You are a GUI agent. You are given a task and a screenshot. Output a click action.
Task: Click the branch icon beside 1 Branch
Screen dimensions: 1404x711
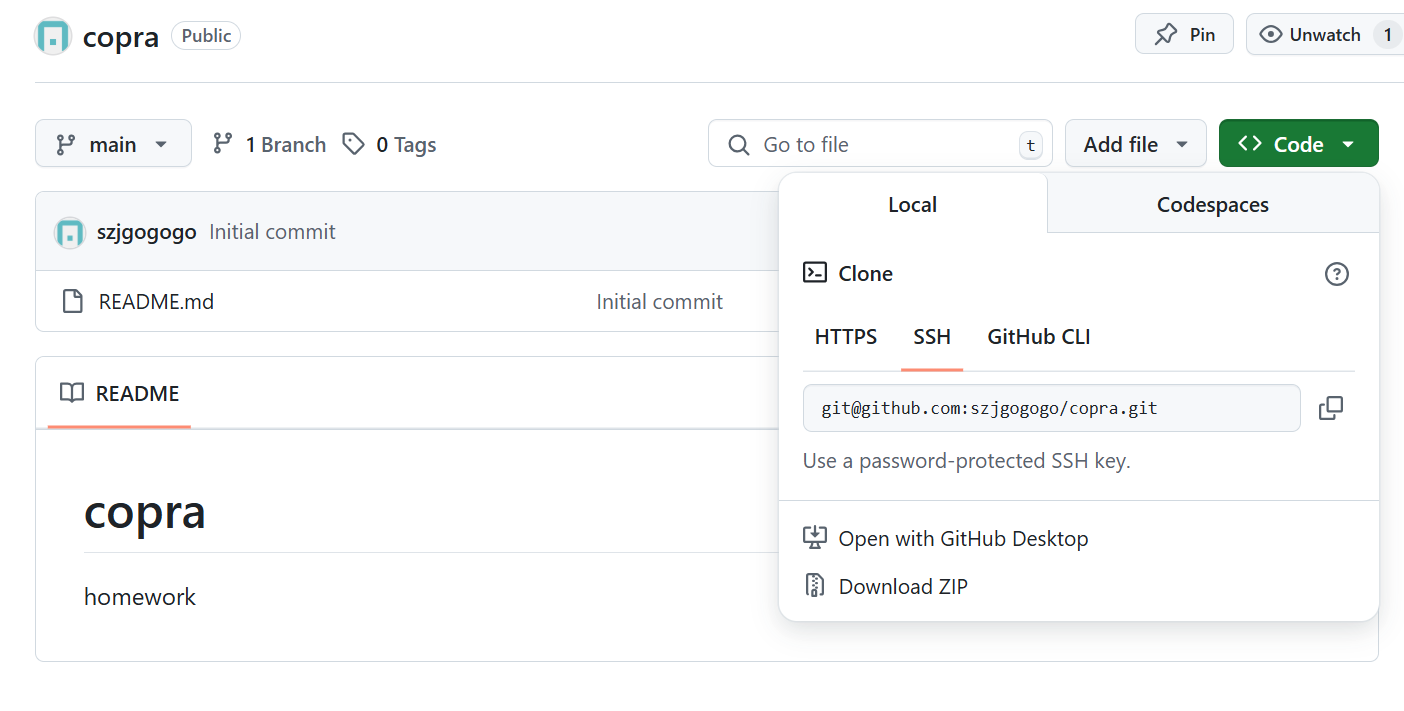coord(223,144)
